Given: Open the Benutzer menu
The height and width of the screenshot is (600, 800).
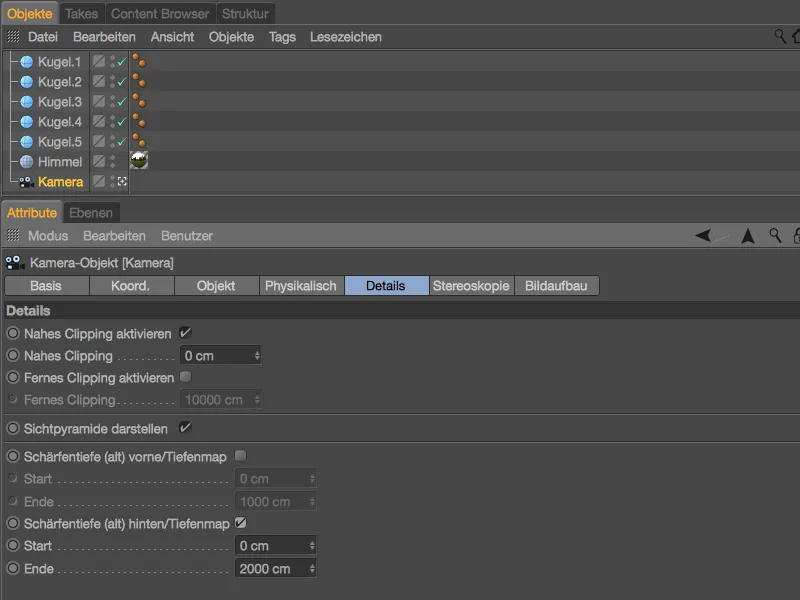Looking at the screenshot, I should 187,236.
